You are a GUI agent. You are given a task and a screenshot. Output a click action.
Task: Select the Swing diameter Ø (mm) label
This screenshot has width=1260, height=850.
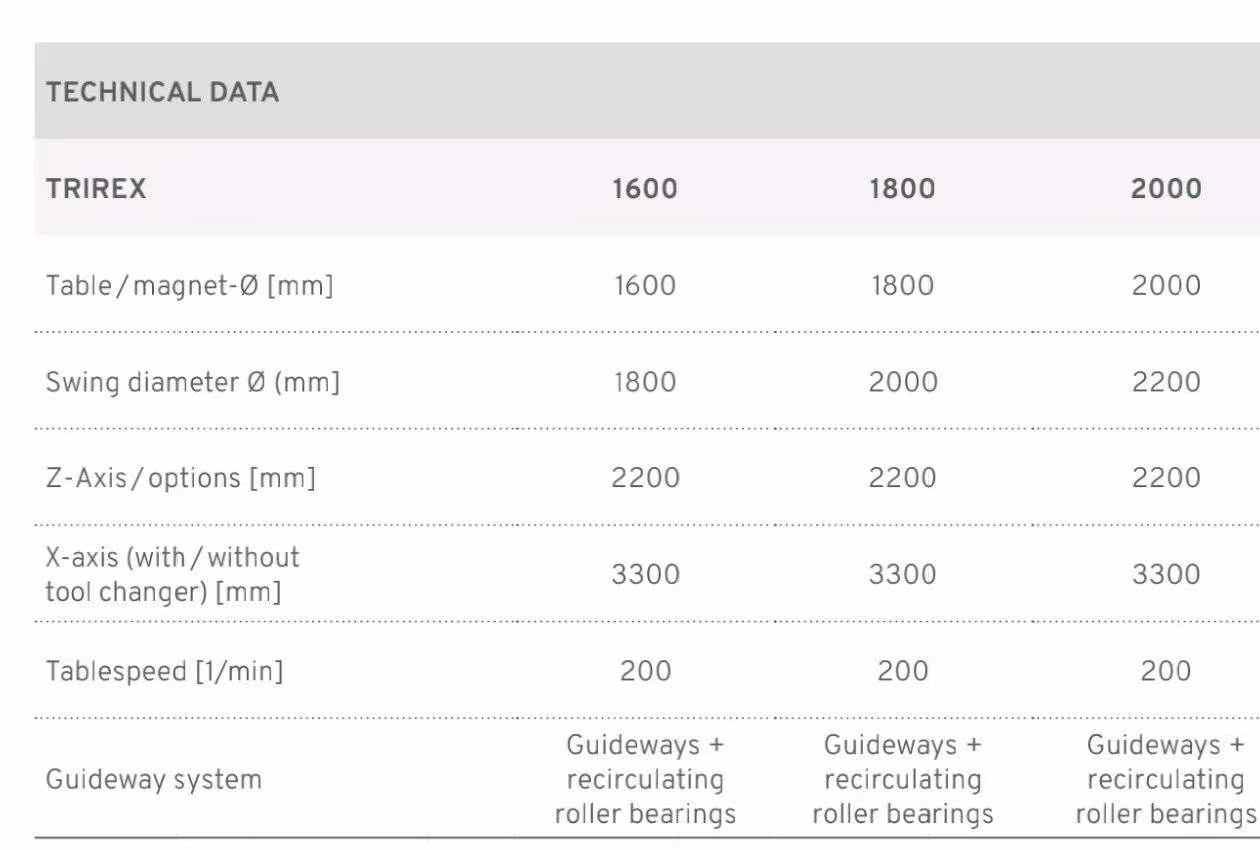click(193, 382)
